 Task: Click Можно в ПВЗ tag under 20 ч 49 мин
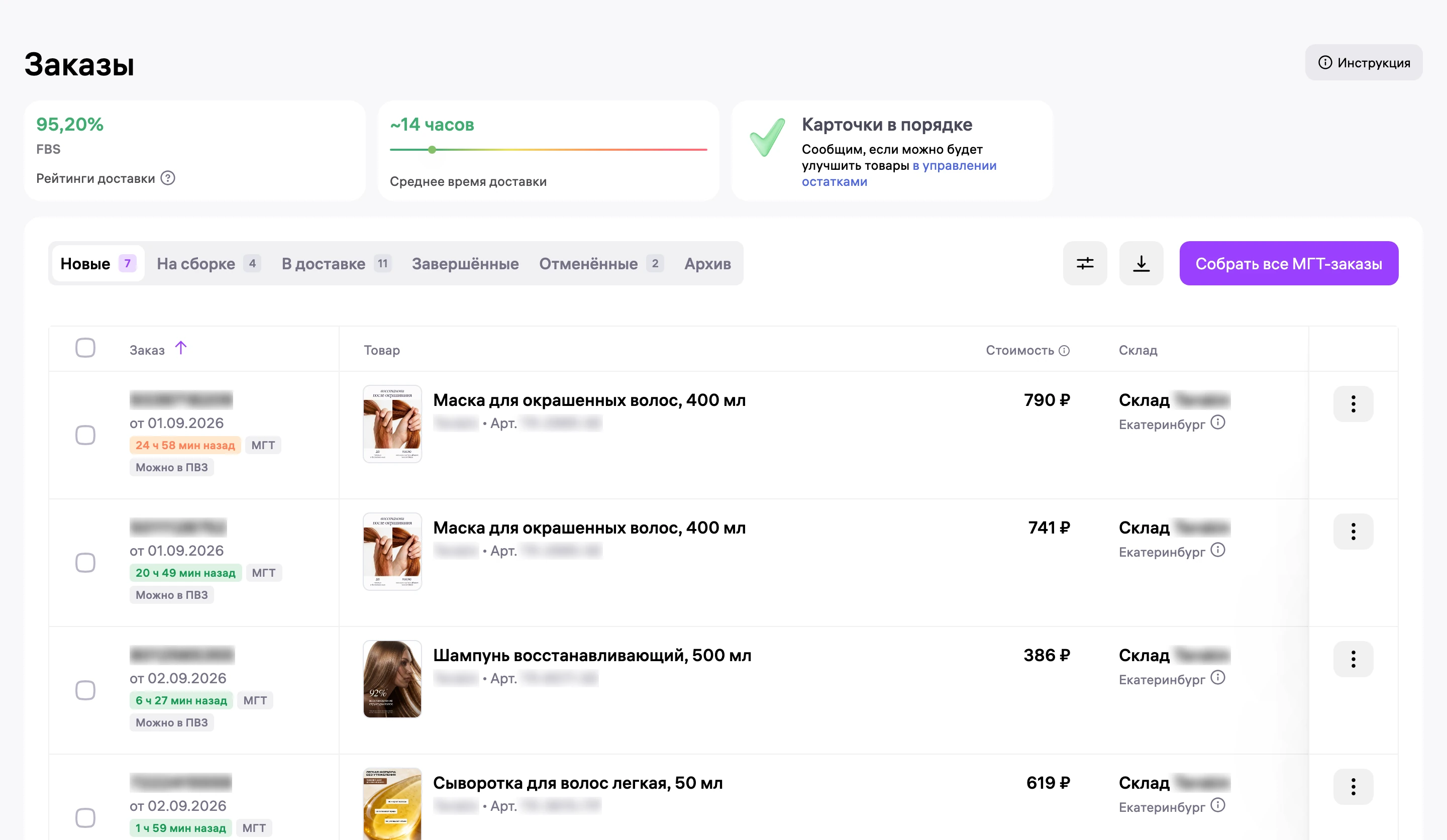click(172, 595)
